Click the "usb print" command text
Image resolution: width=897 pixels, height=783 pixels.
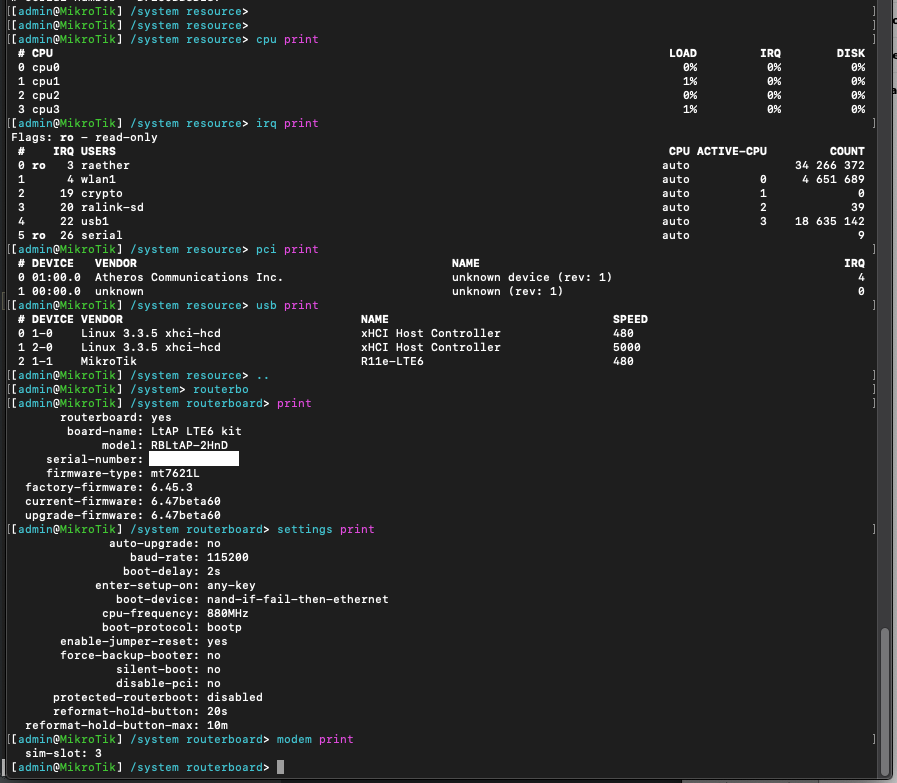(287, 305)
